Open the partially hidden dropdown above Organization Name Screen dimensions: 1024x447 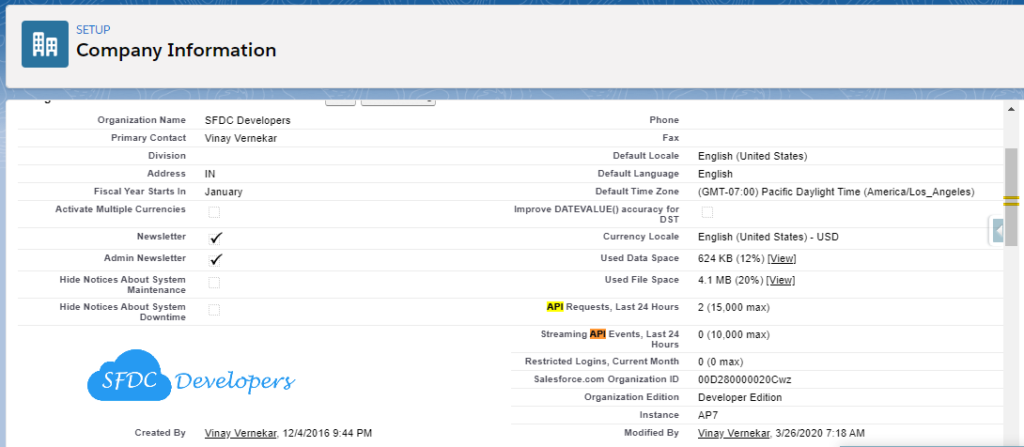[397, 100]
